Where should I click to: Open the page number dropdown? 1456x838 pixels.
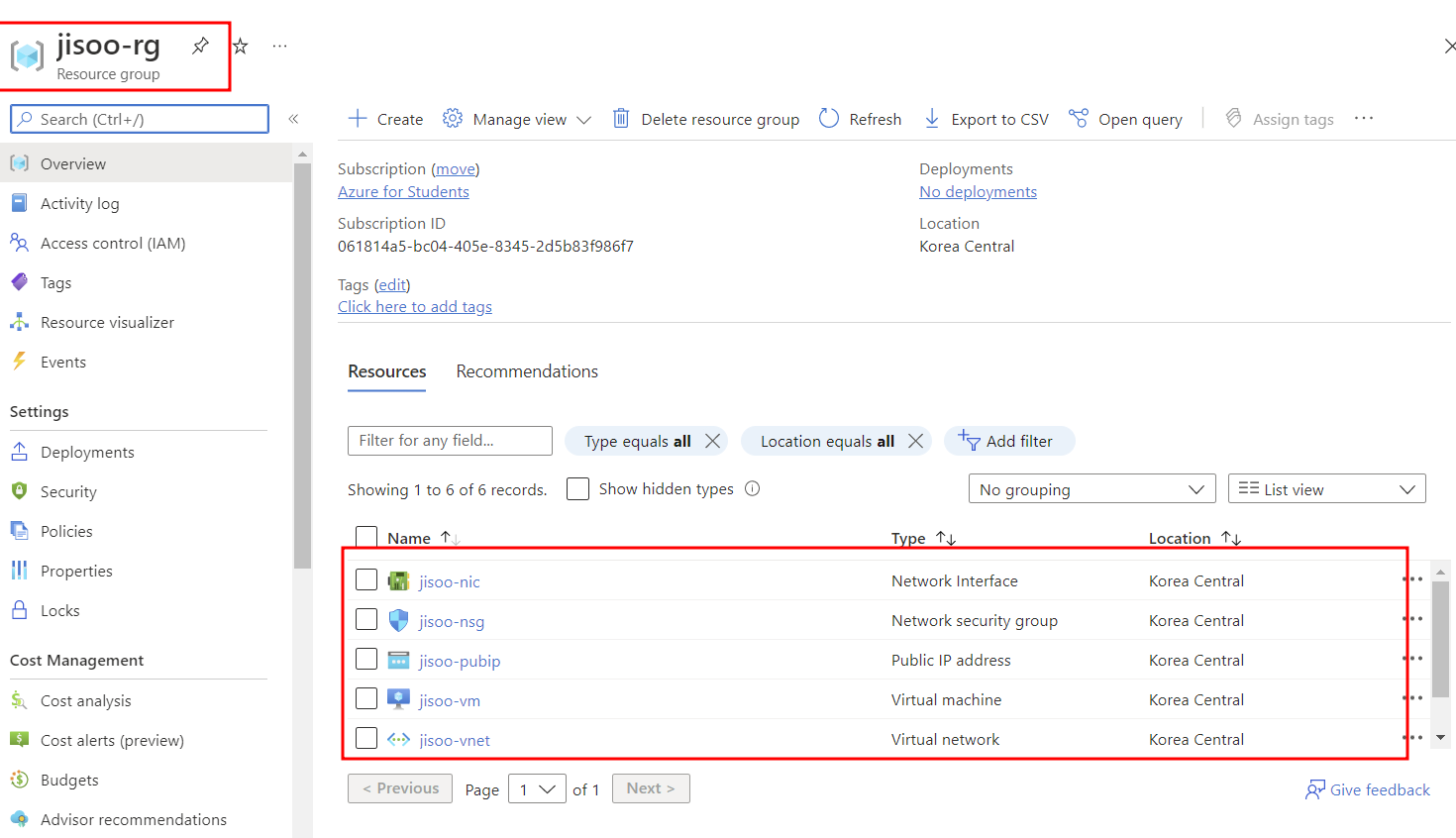pos(537,788)
